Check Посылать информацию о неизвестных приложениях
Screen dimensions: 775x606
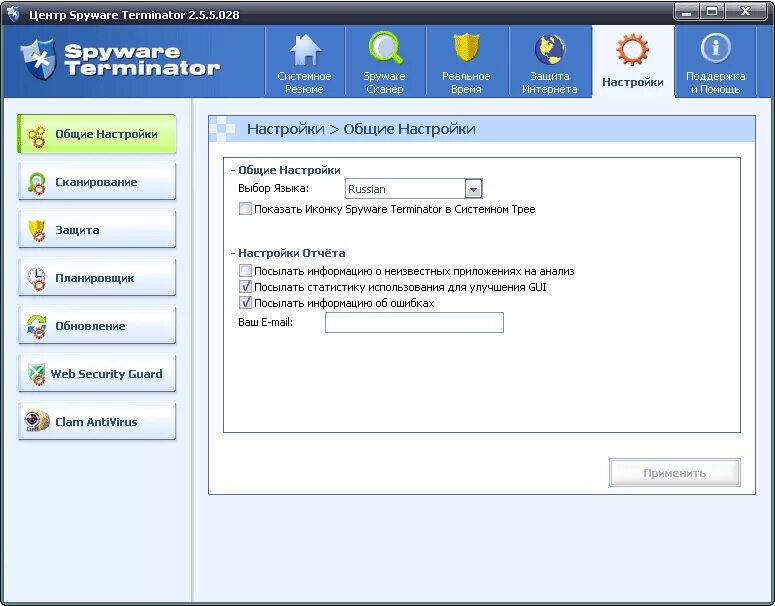click(x=245, y=270)
